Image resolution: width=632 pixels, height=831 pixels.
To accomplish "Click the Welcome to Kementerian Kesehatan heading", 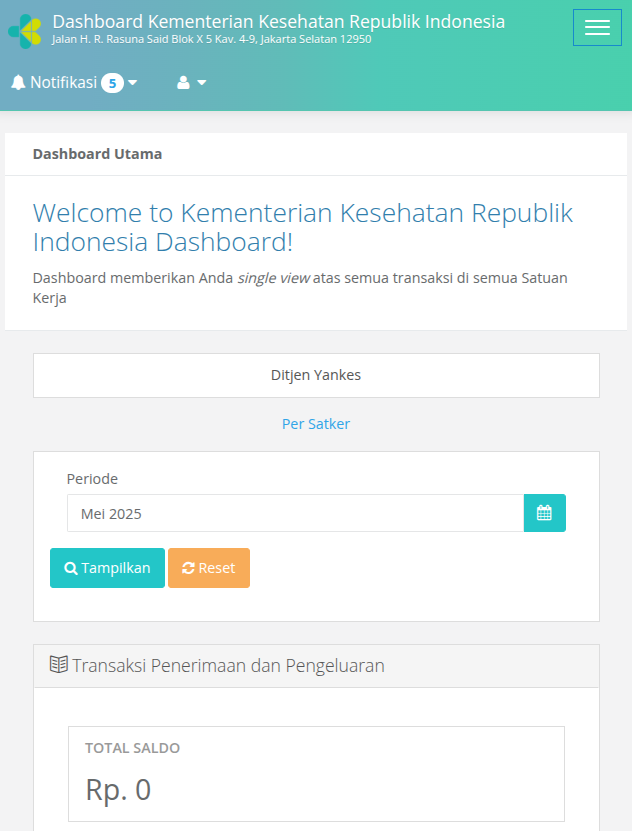I will [303, 227].
